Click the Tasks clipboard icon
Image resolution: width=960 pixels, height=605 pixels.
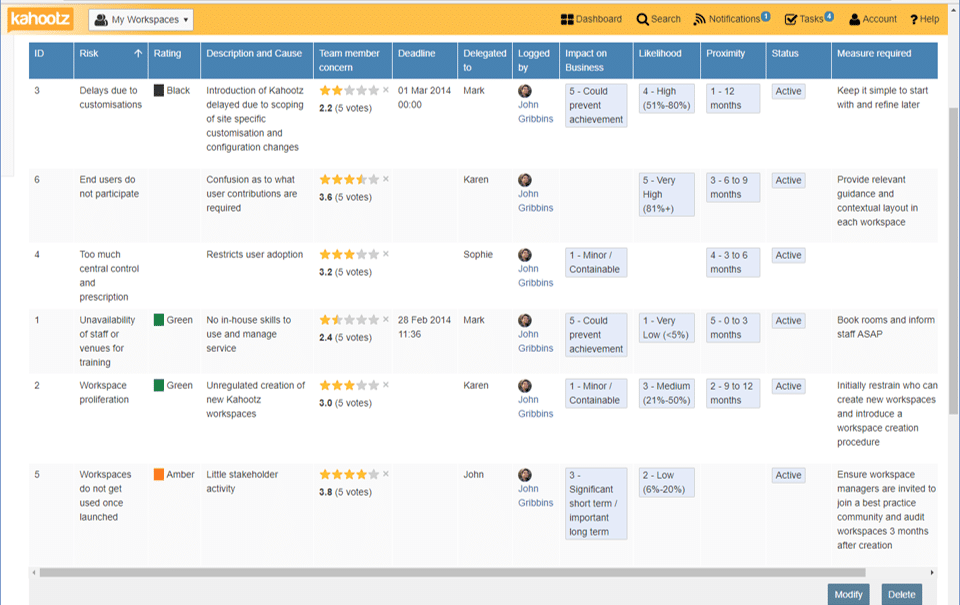pyautogui.click(x=789, y=18)
